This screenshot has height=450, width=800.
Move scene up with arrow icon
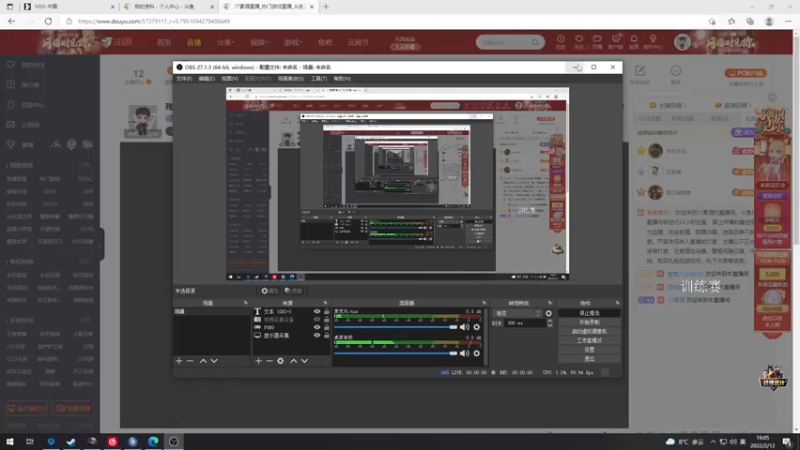click(203, 361)
